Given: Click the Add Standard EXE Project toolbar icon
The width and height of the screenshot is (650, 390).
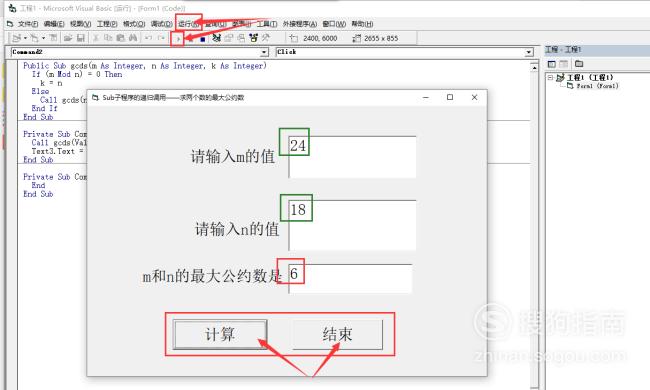Looking at the screenshot, I should (16, 38).
